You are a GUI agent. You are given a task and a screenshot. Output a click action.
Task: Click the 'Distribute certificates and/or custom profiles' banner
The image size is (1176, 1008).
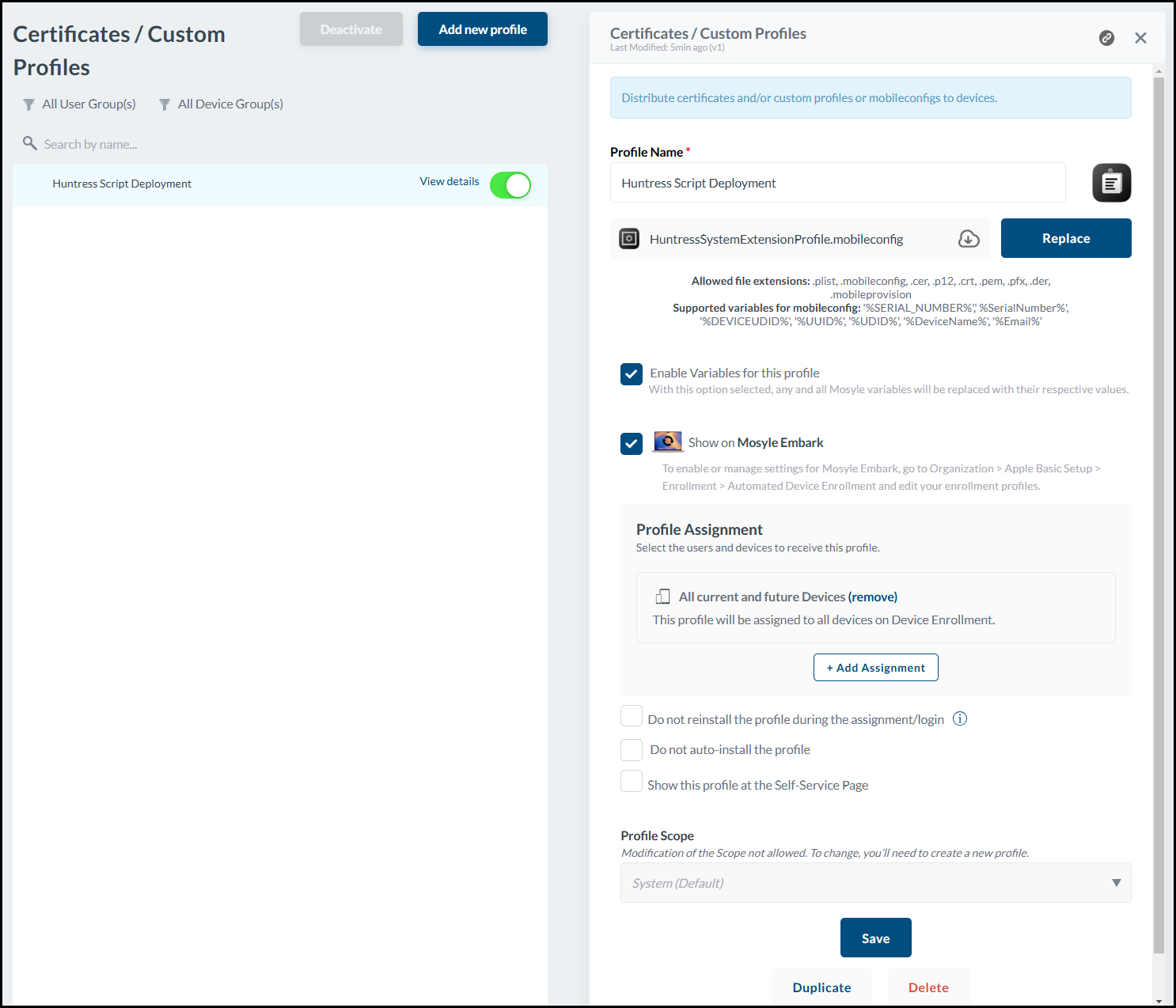coord(871,98)
